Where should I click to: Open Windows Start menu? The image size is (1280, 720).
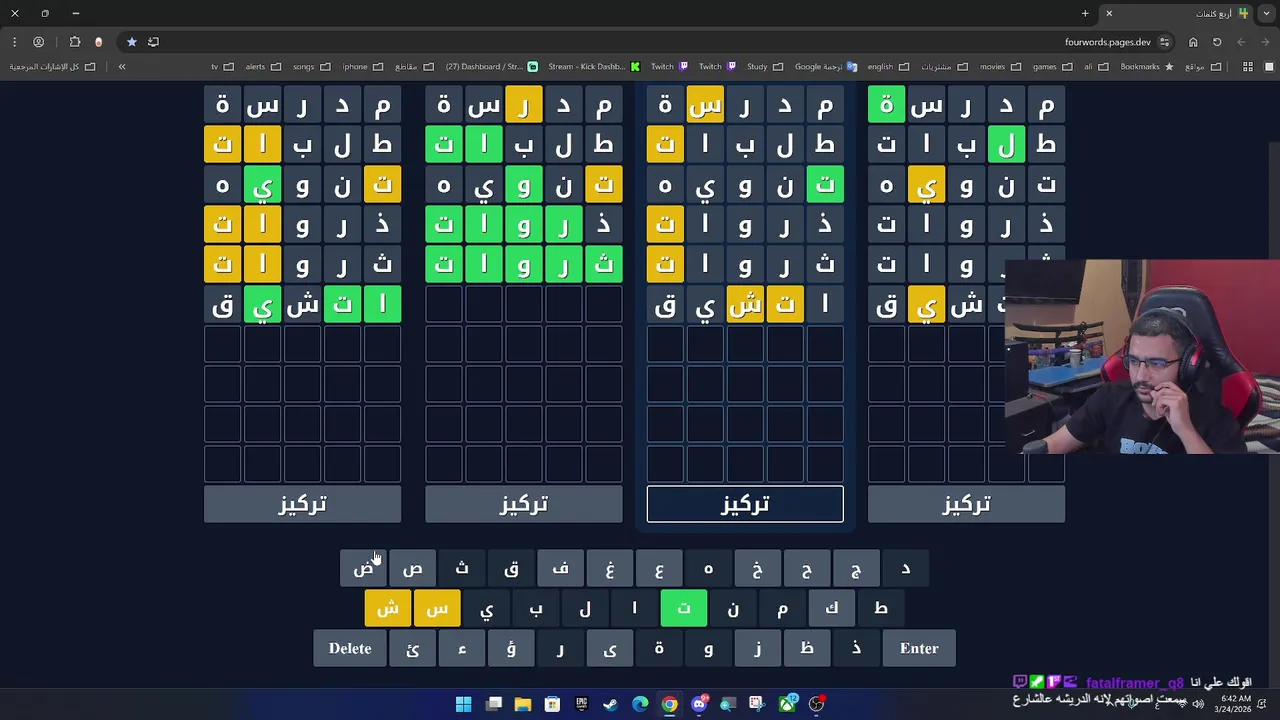[464, 704]
